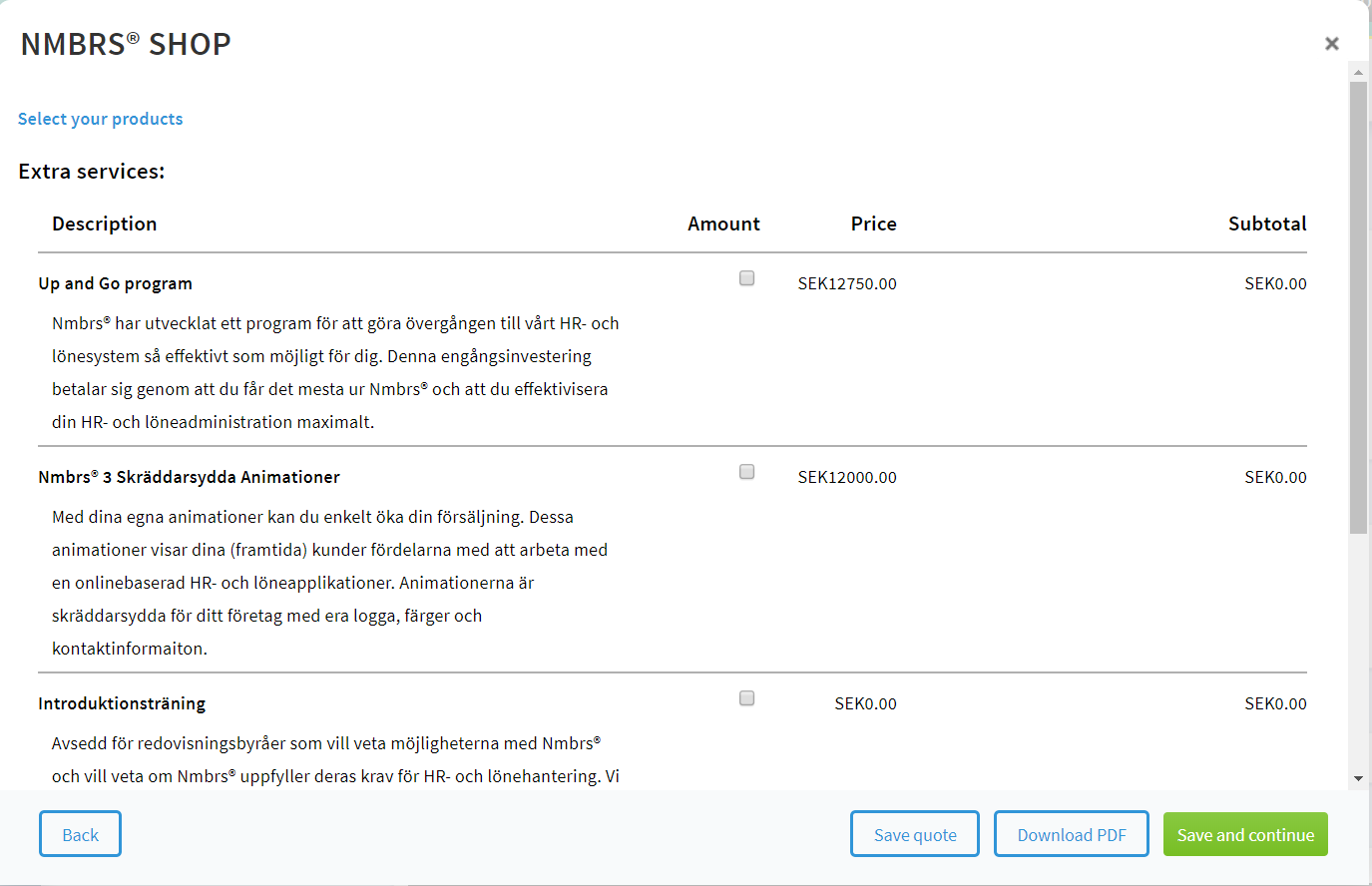This screenshot has height=886, width=1372.
Task: Click the Amount column header
Action: 723,223
